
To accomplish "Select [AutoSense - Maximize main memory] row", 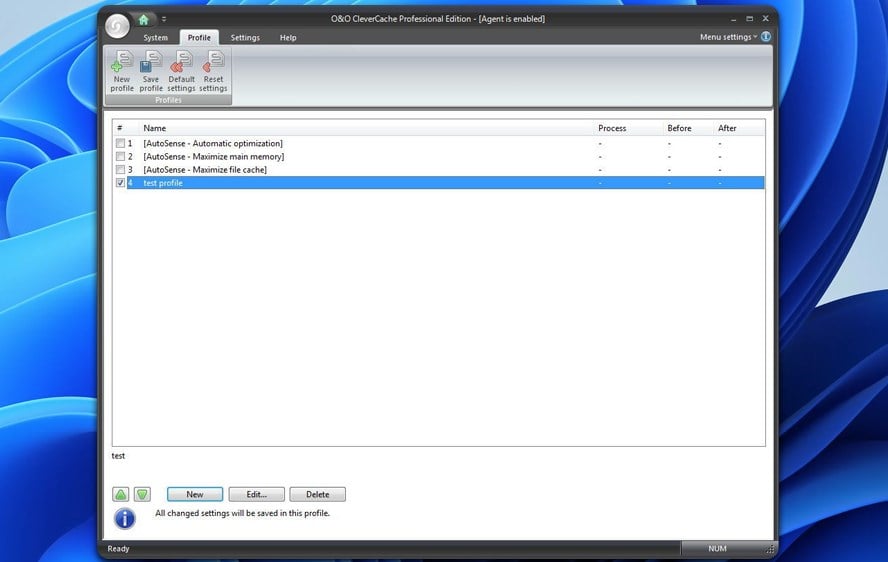I will tap(439, 156).
